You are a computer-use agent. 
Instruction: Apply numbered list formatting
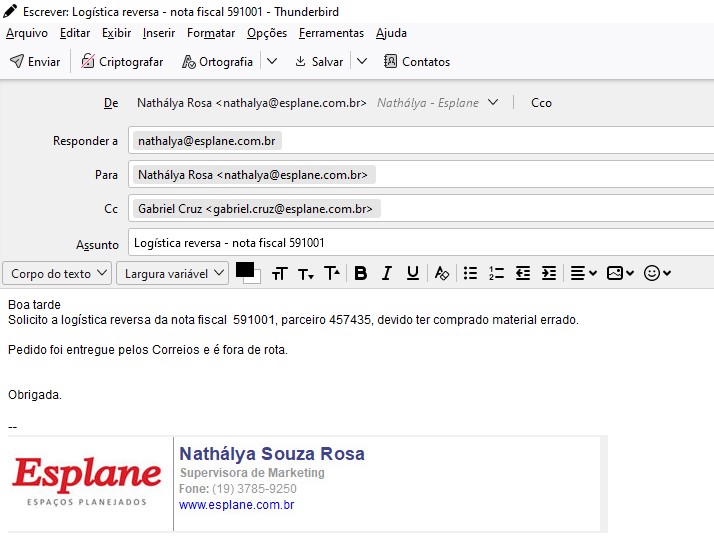(x=496, y=273)
